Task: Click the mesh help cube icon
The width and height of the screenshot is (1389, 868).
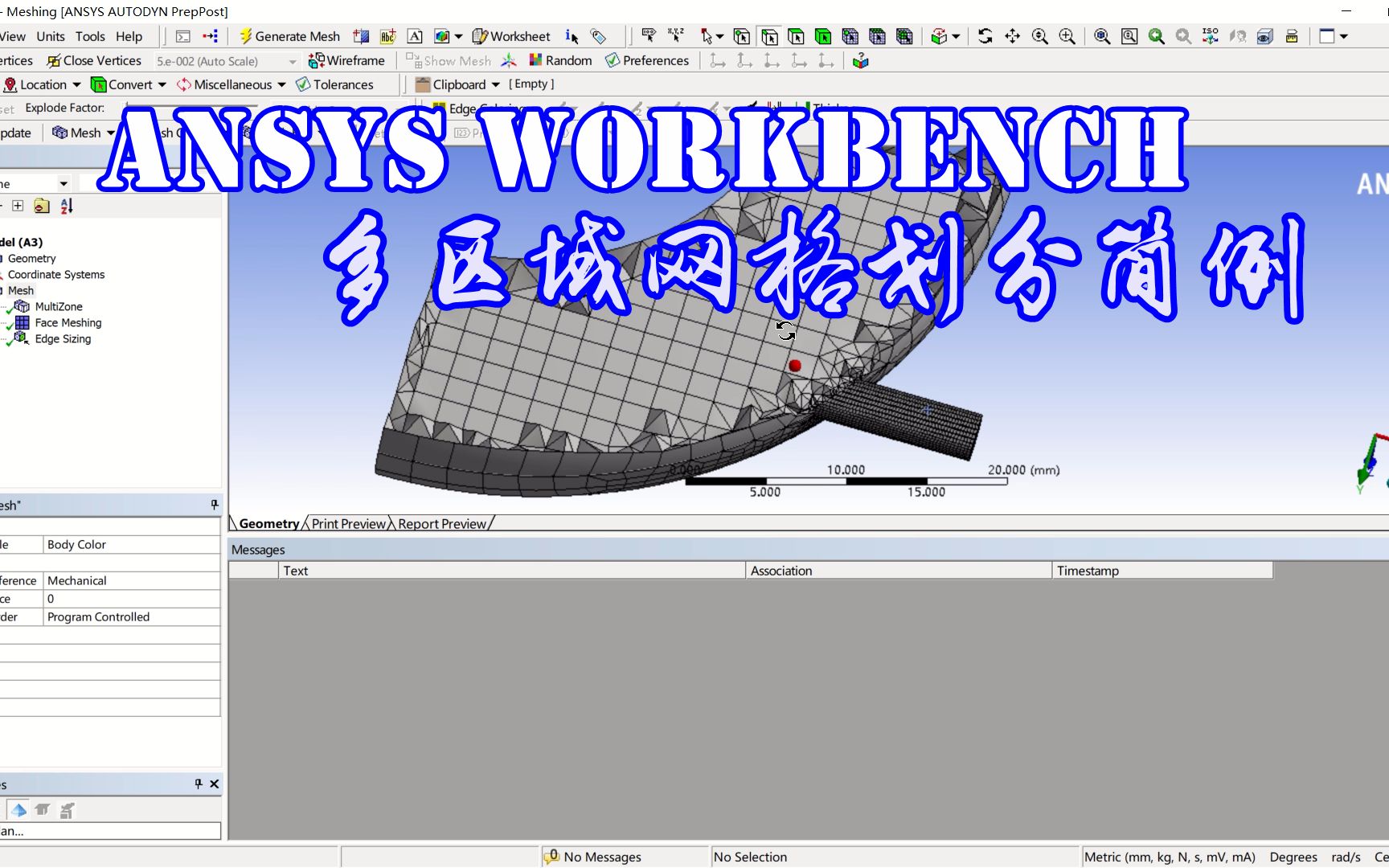Action: [x=861, y=60]
